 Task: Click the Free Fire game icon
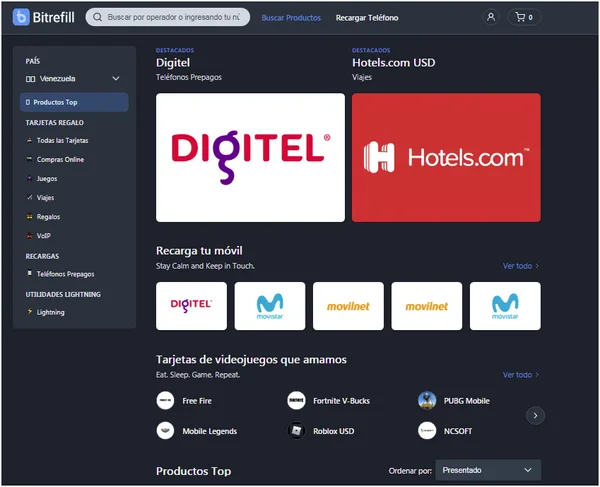click(x=165, y=401)
